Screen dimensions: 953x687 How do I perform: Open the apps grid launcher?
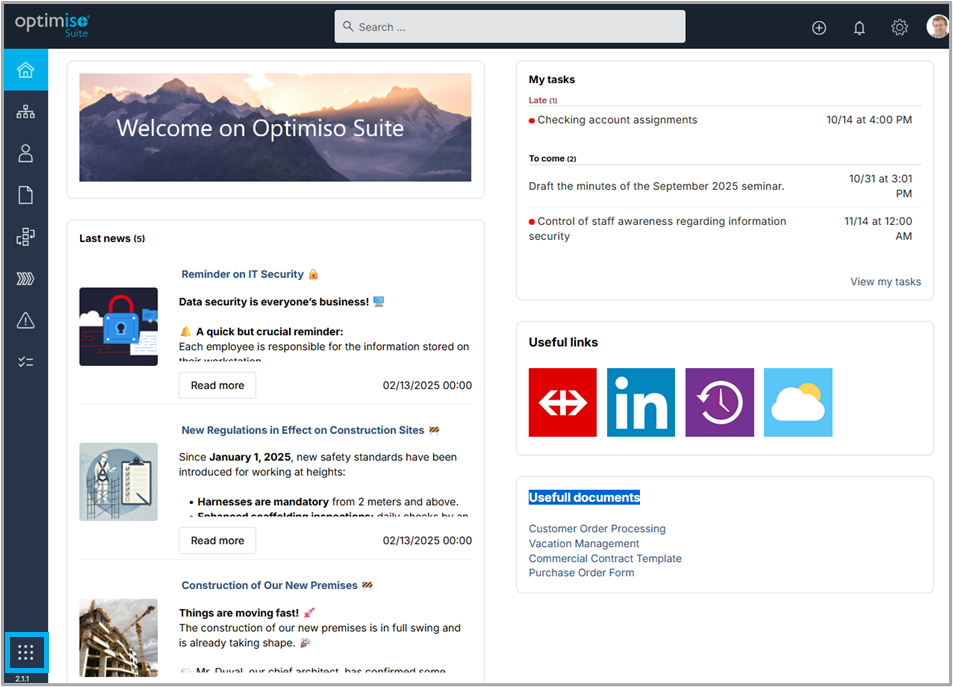[26, 653]
